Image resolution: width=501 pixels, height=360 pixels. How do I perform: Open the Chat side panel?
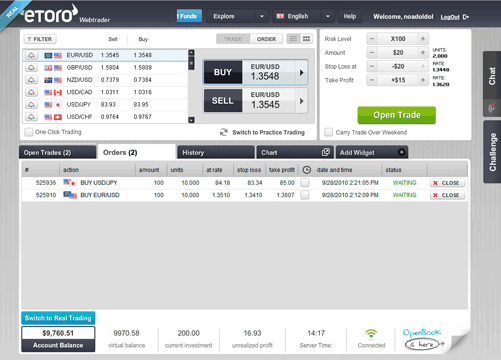[492, 76]
